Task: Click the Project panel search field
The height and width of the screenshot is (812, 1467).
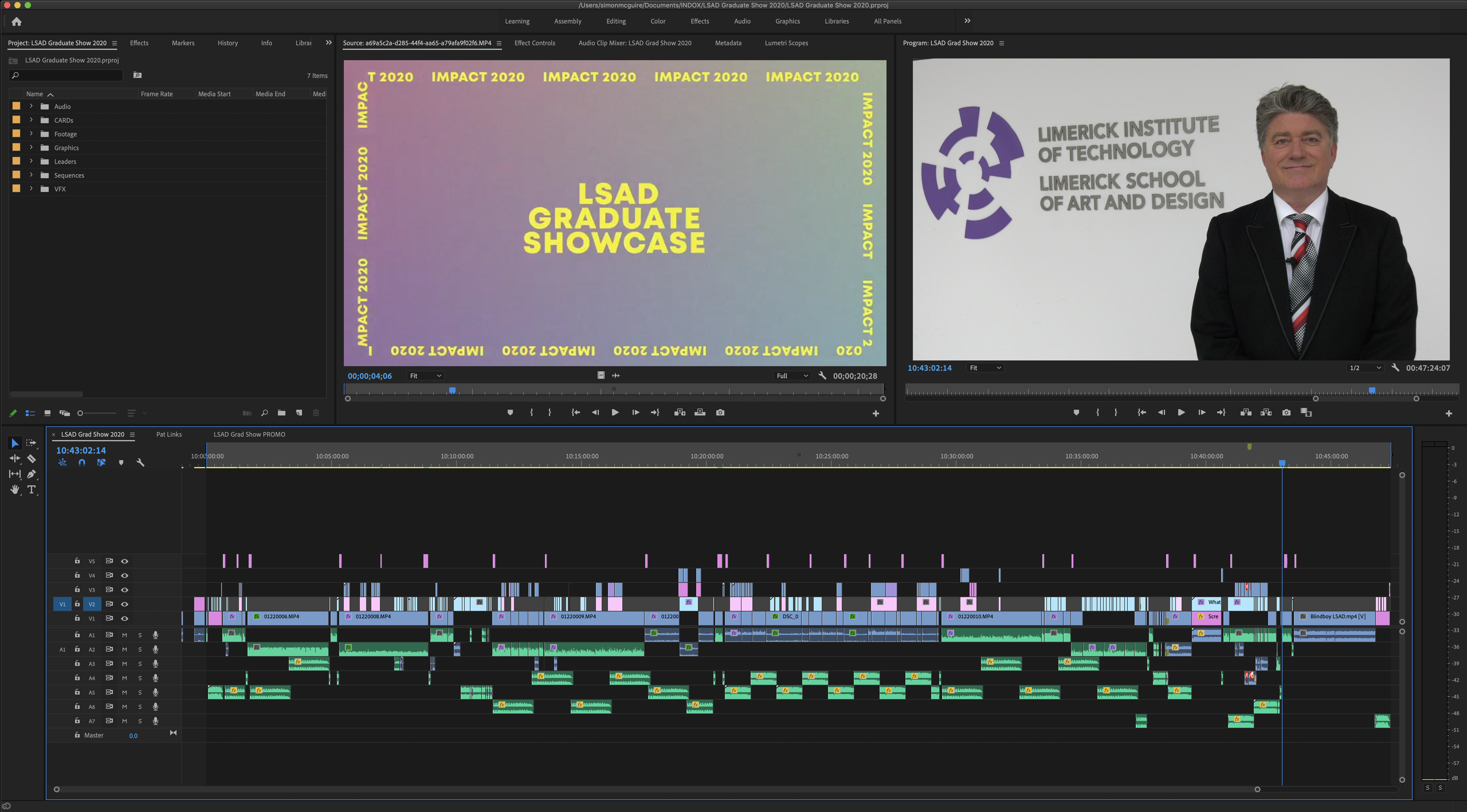Action: coord(67,75)
